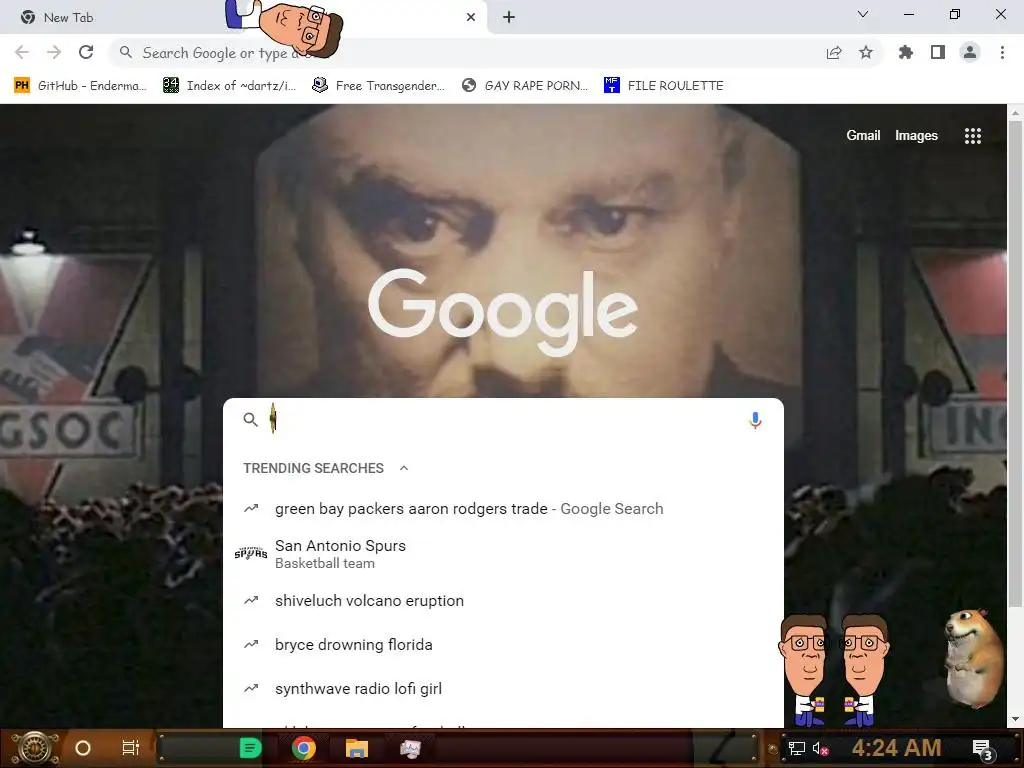Click the magnifier icon in the Google search box
Screen dimensions: 1024x768
tap(251, 420)
